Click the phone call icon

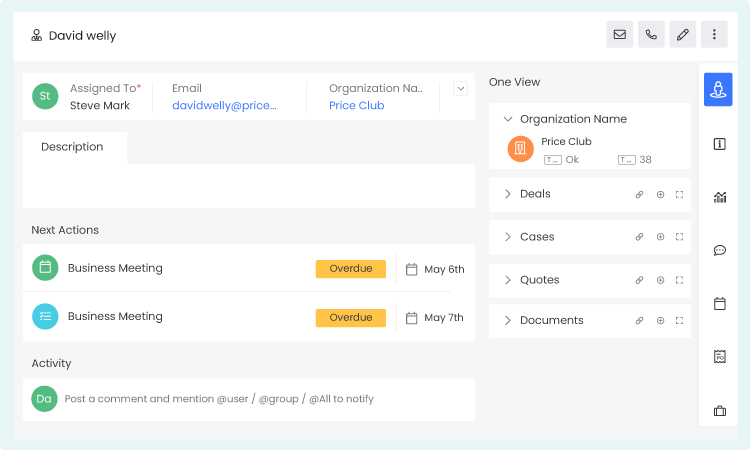coord(651,35)
